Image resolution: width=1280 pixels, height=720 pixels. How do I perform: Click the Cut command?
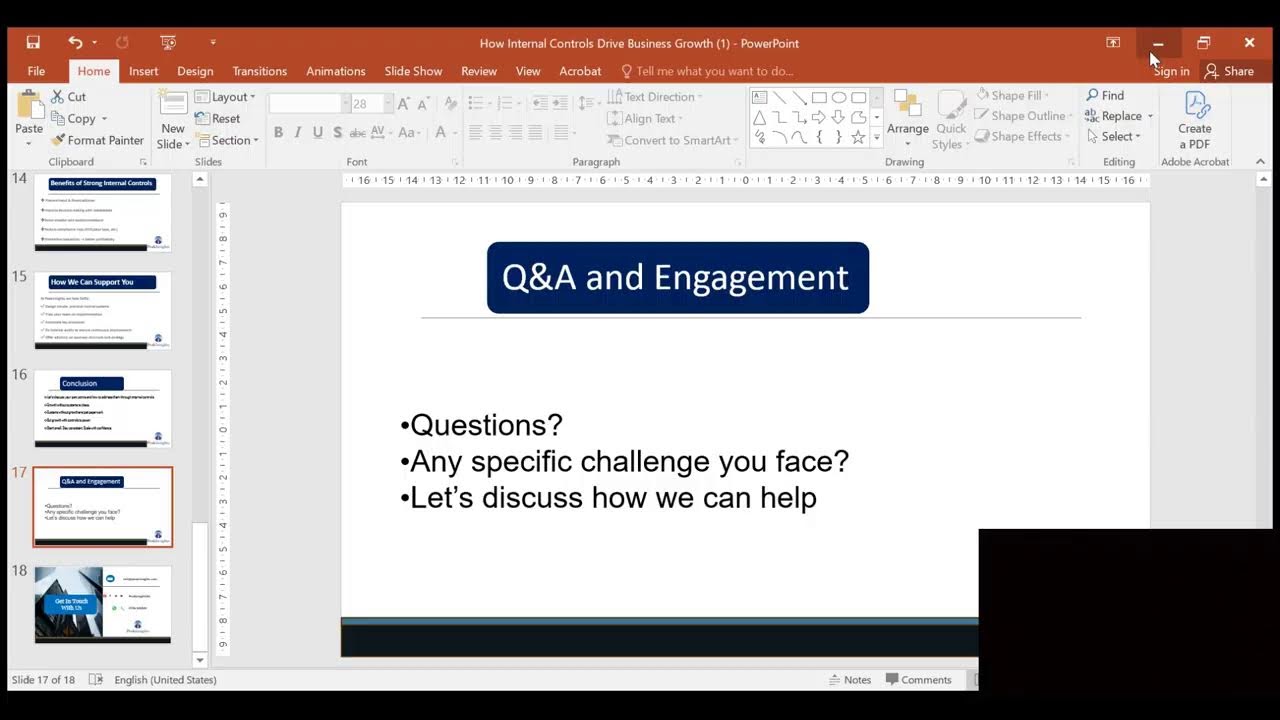pyautogui.click(x=67, y=97)
